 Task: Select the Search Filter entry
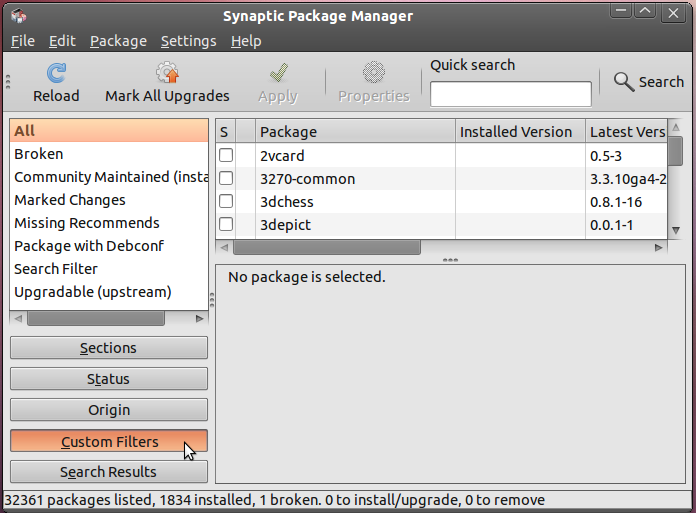pos(109,269)
